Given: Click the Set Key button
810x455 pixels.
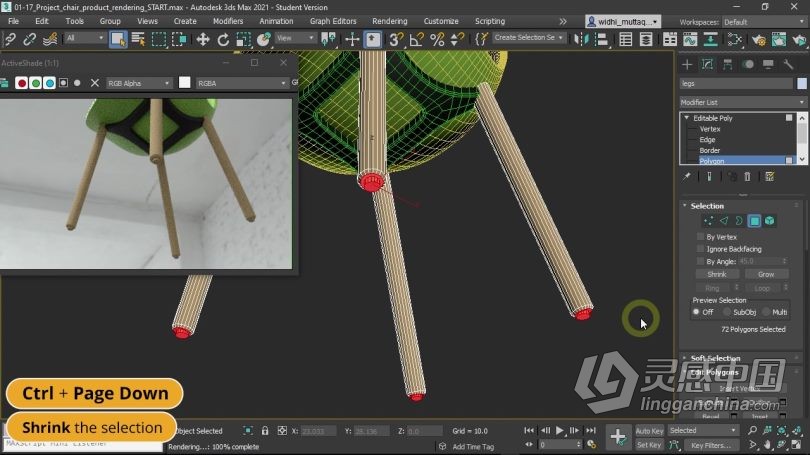Looking at the screenshot, I should (649, 445).
